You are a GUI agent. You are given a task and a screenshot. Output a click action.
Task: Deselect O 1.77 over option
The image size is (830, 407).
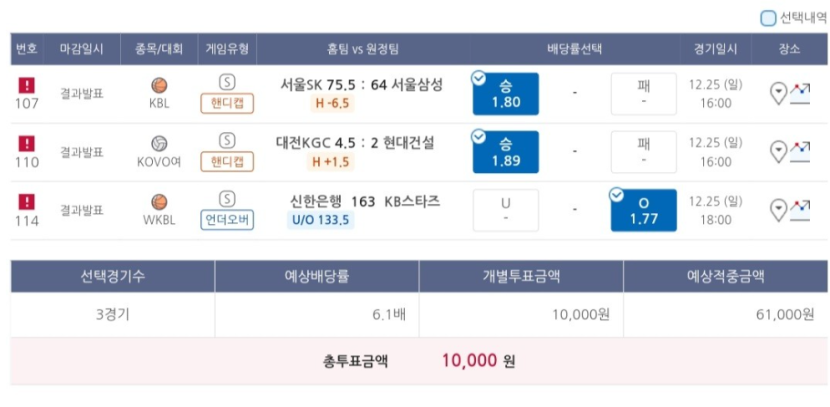(643, 210)
